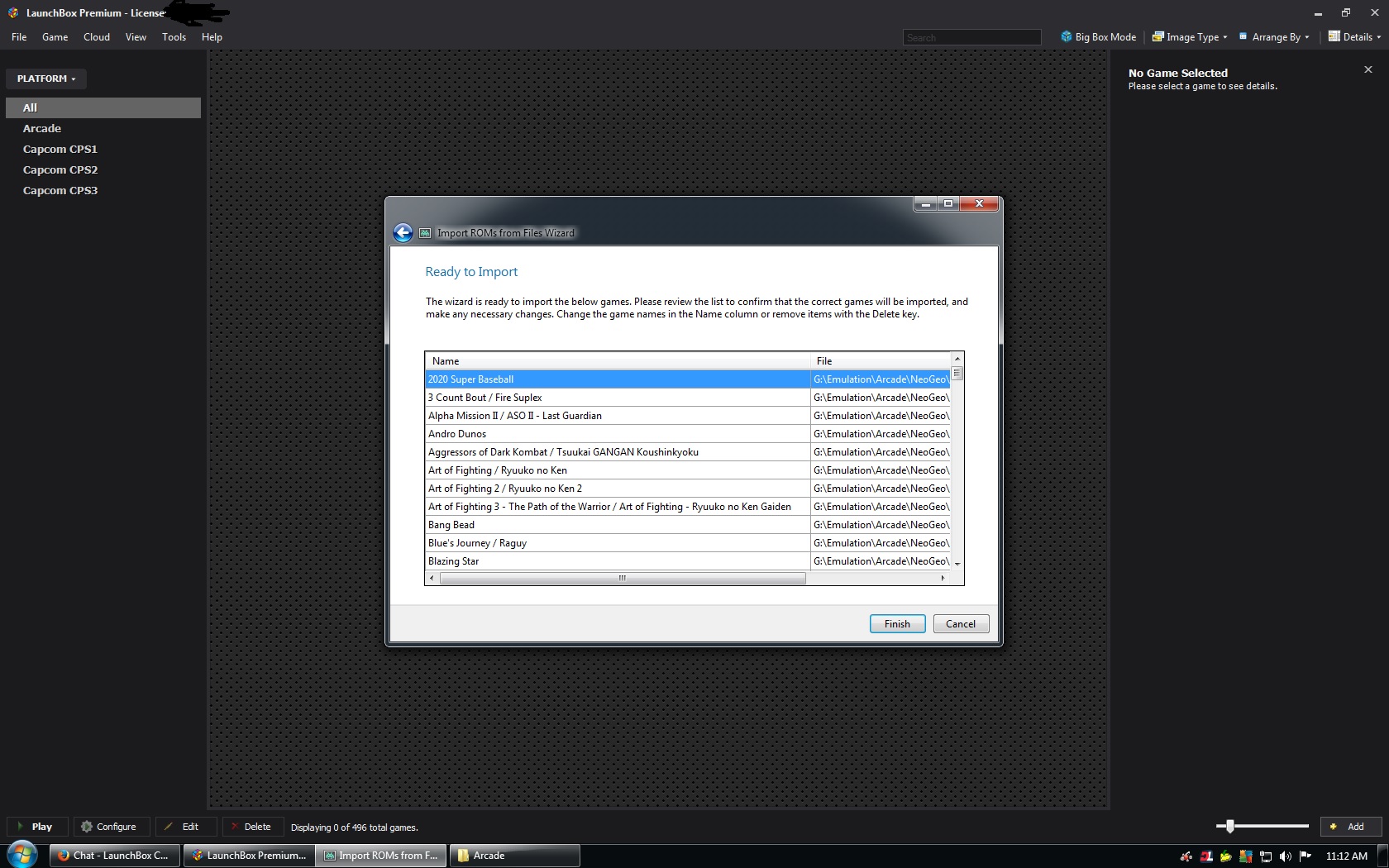This screenshot has width=1389, height=868.
Task: Open Big Box Mode
Action: (1098, 37)
